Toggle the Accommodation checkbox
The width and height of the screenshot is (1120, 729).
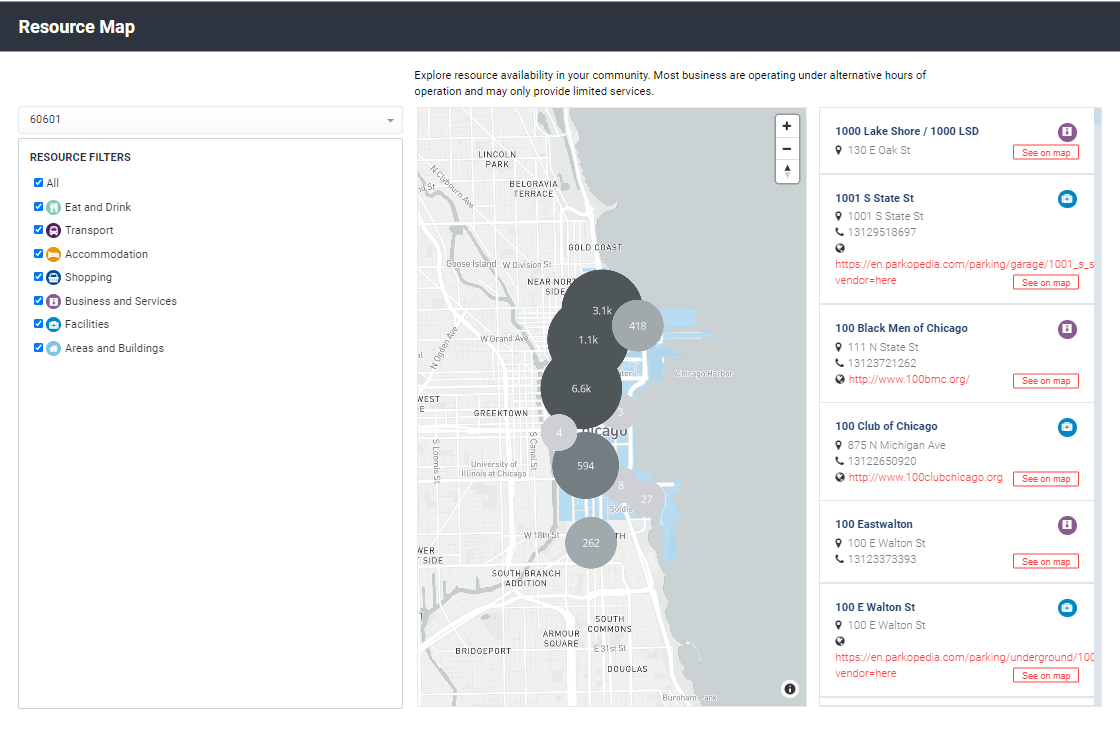click(x=39, y=253)
